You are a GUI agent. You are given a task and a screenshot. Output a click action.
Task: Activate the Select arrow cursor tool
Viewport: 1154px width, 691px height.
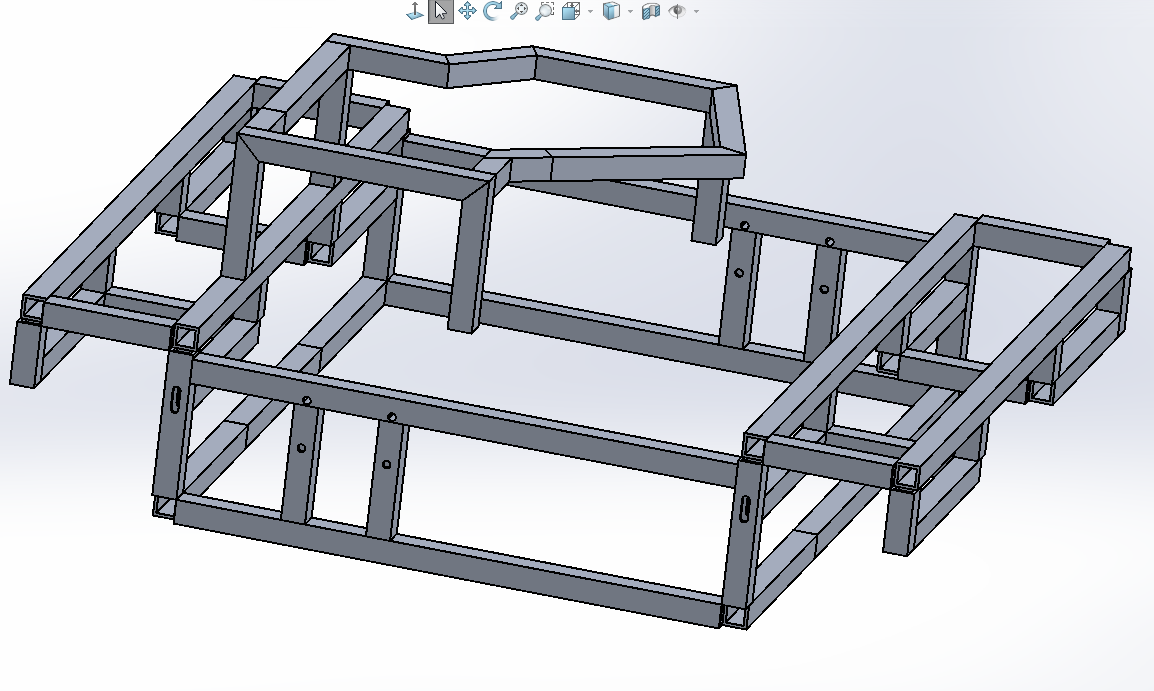pyautogui.click(x=440, y=11)
